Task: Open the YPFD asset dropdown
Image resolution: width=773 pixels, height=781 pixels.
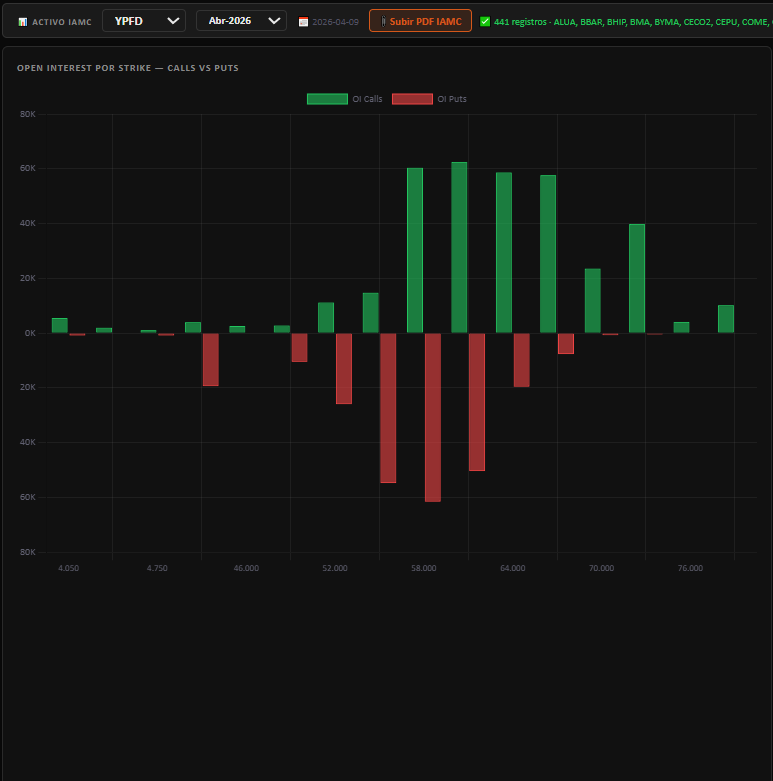Action: 144,21
